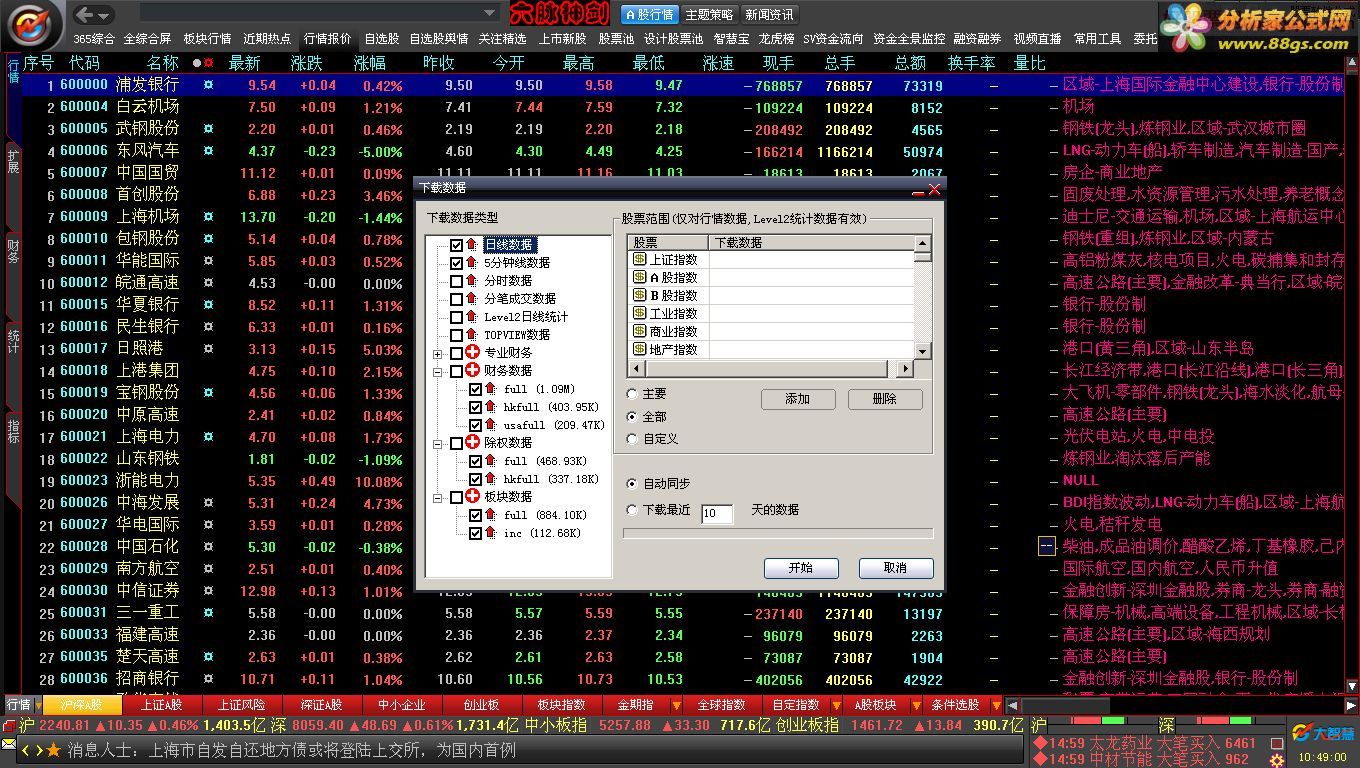The height and width of the screenshot is (768, 1360).
Task: Open the 自定指数 tab dropdown arrow
Action: click(x=836, y=706)
